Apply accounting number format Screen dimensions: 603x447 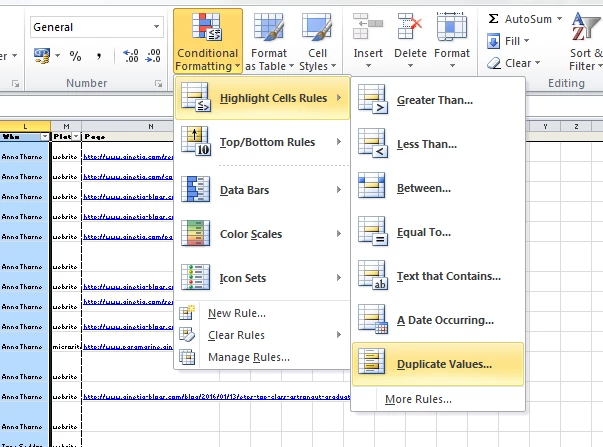(42, 56)
